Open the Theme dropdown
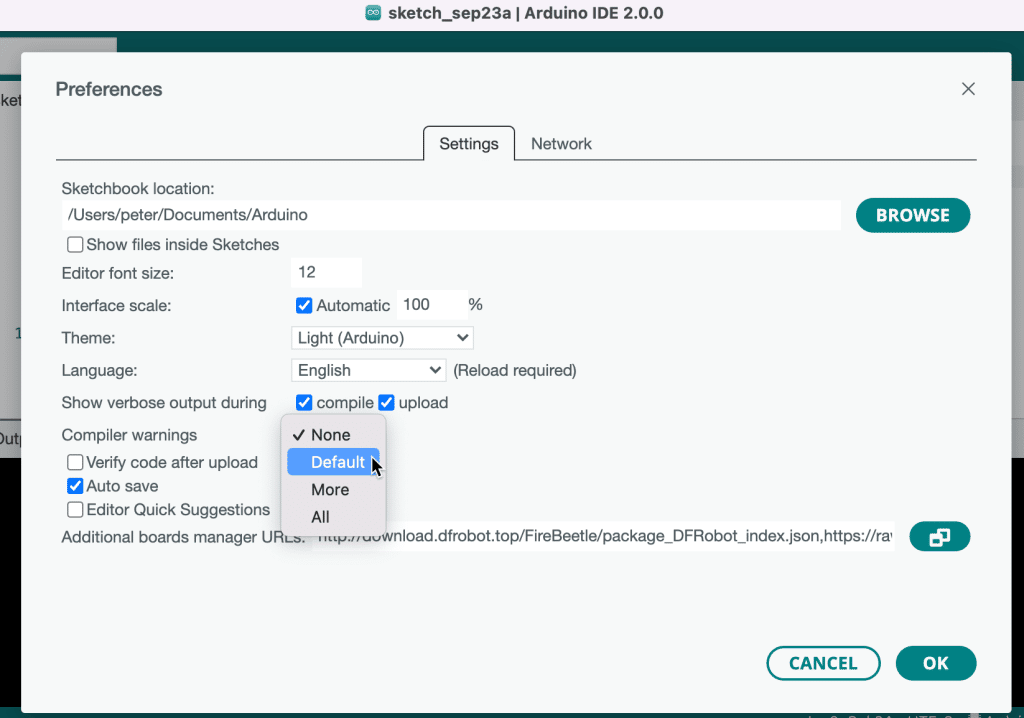 (x=382, y=338)
